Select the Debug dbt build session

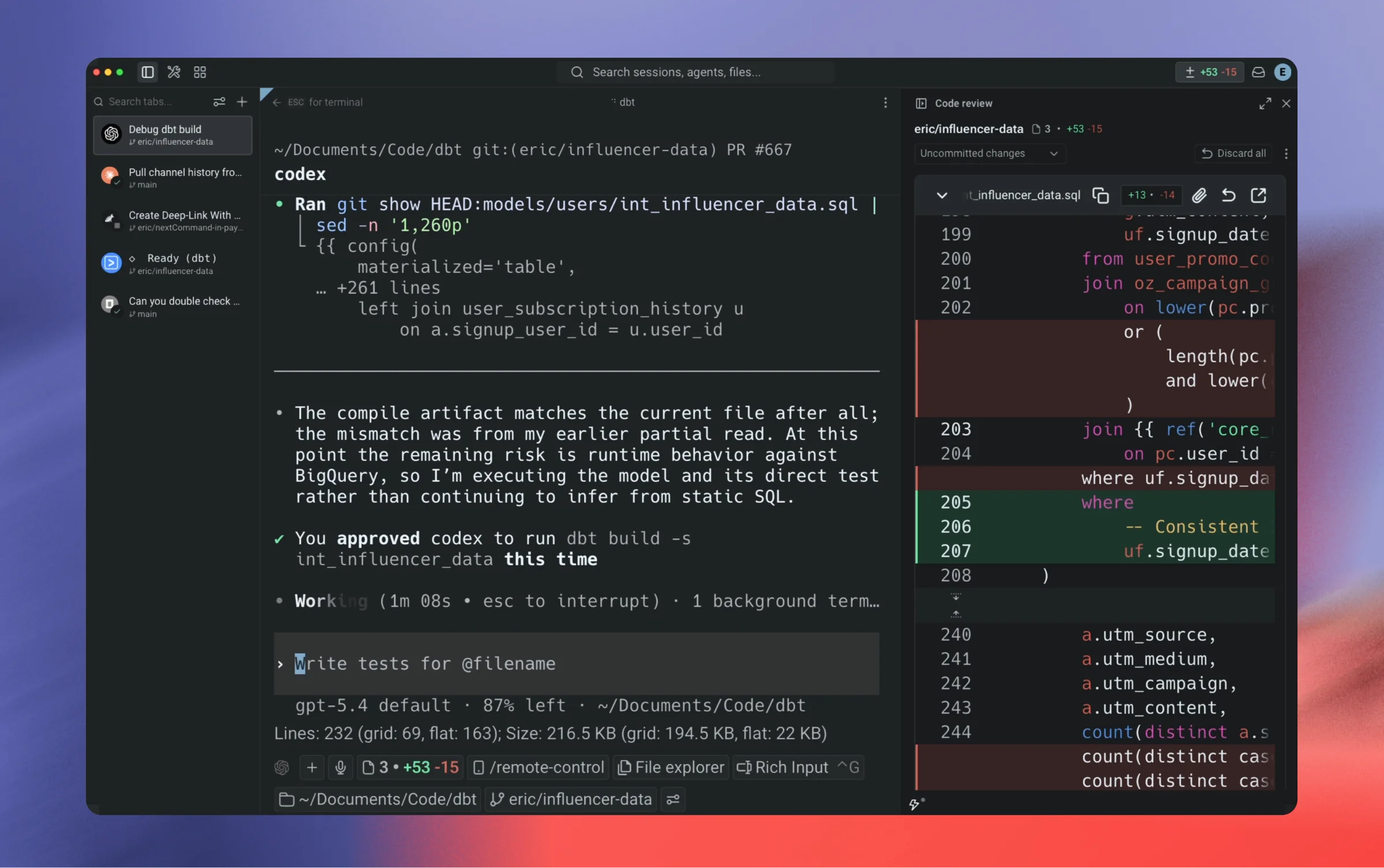(172, 135)
